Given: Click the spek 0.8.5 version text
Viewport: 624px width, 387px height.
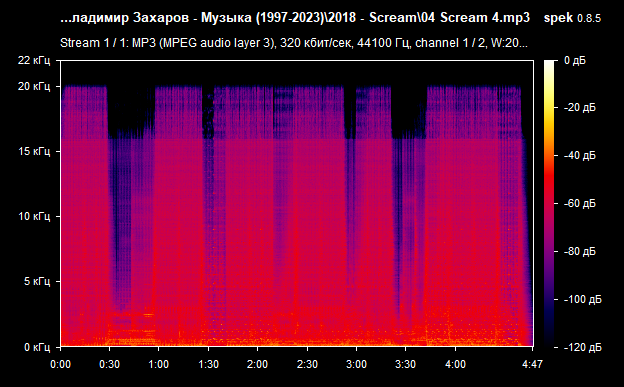Looking at the screenshot, I should [572, 18].
